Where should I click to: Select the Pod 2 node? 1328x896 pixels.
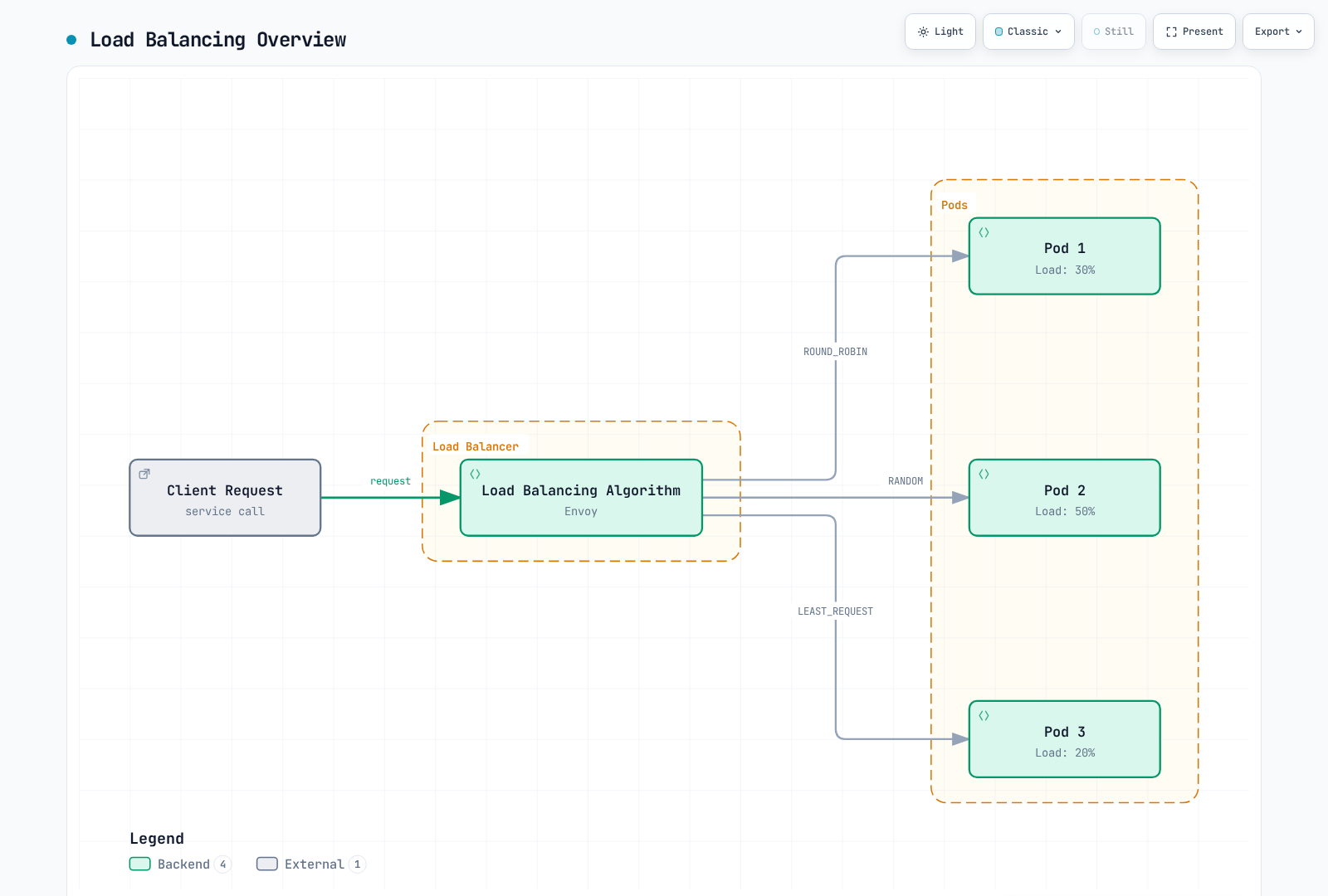pyautogui.click(x=1065, y=498)
